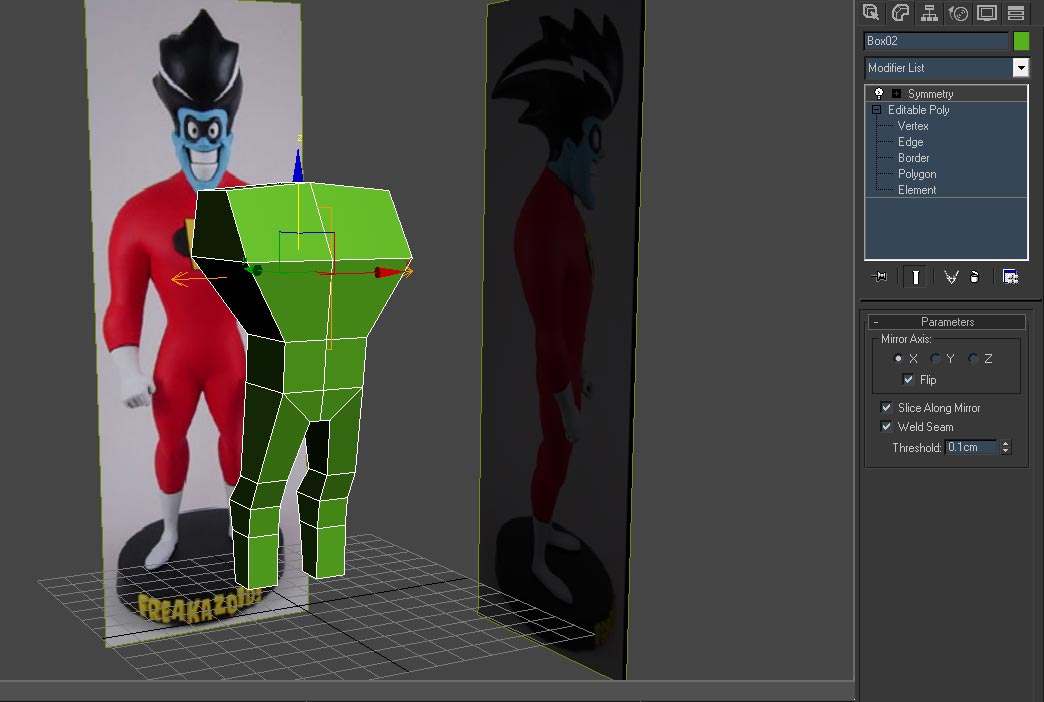
Task: Toggle Symmetry modifier lightbulb on/off
Action: [x=879, y=93]
